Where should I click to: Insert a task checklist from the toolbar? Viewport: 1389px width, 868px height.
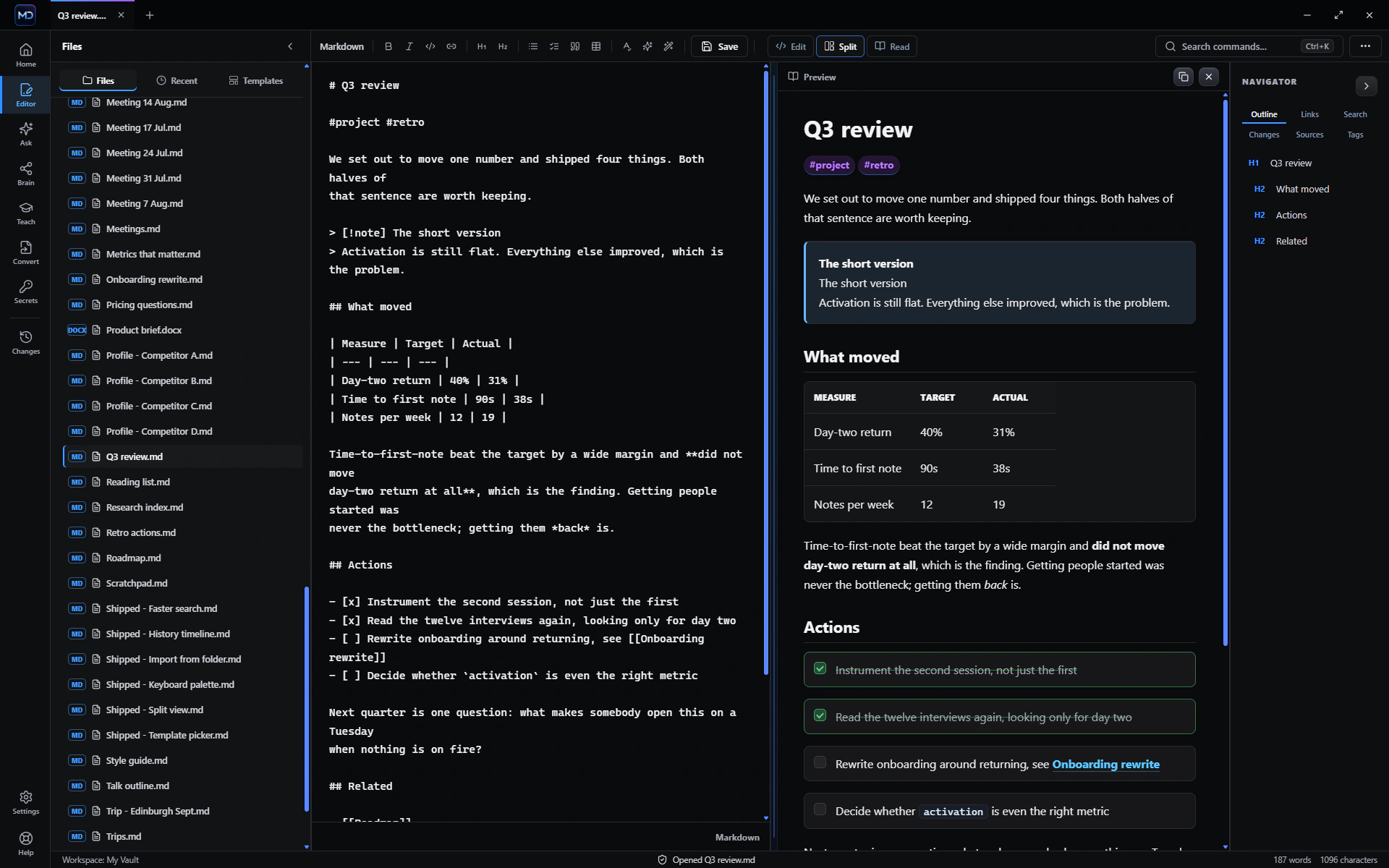coord(554,46)
